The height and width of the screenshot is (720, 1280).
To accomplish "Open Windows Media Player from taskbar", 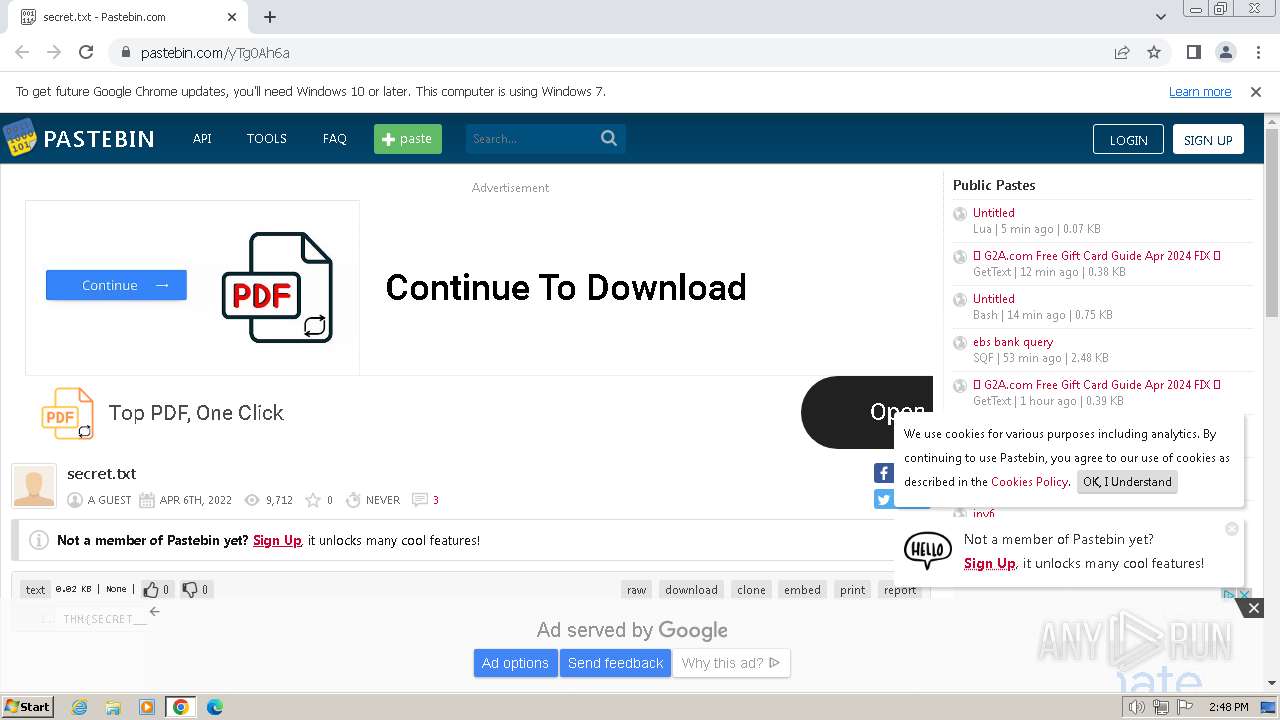I will [x=147, y=707].
